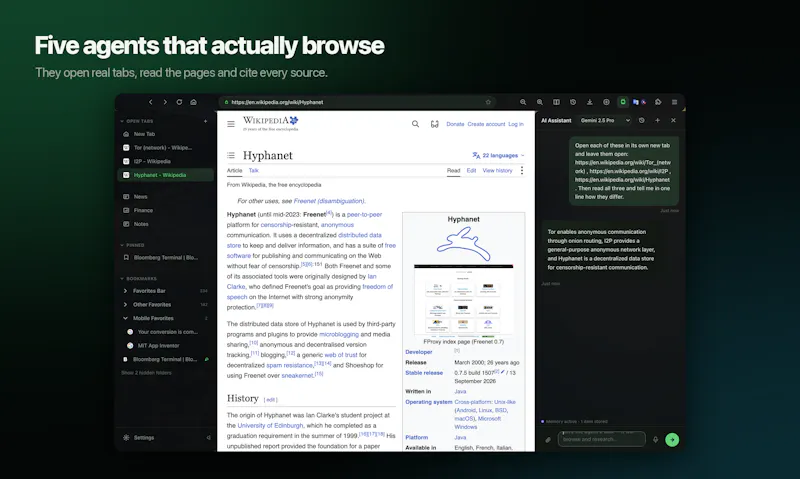Open Wikipedia appearance glasses icon
The image size is (800, 479).
tap(434, 124)
